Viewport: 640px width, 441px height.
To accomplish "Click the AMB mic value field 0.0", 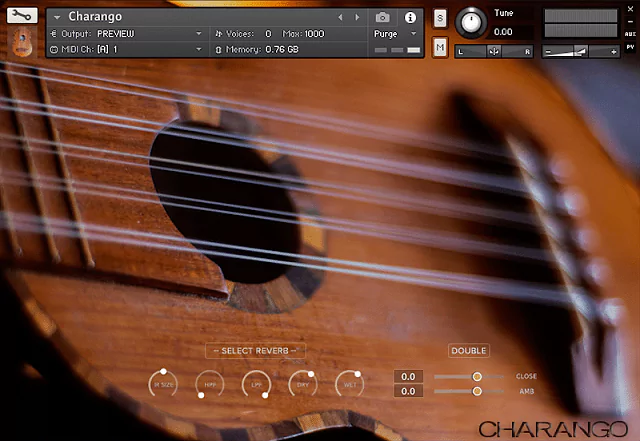I will click(x=408, y=391).
